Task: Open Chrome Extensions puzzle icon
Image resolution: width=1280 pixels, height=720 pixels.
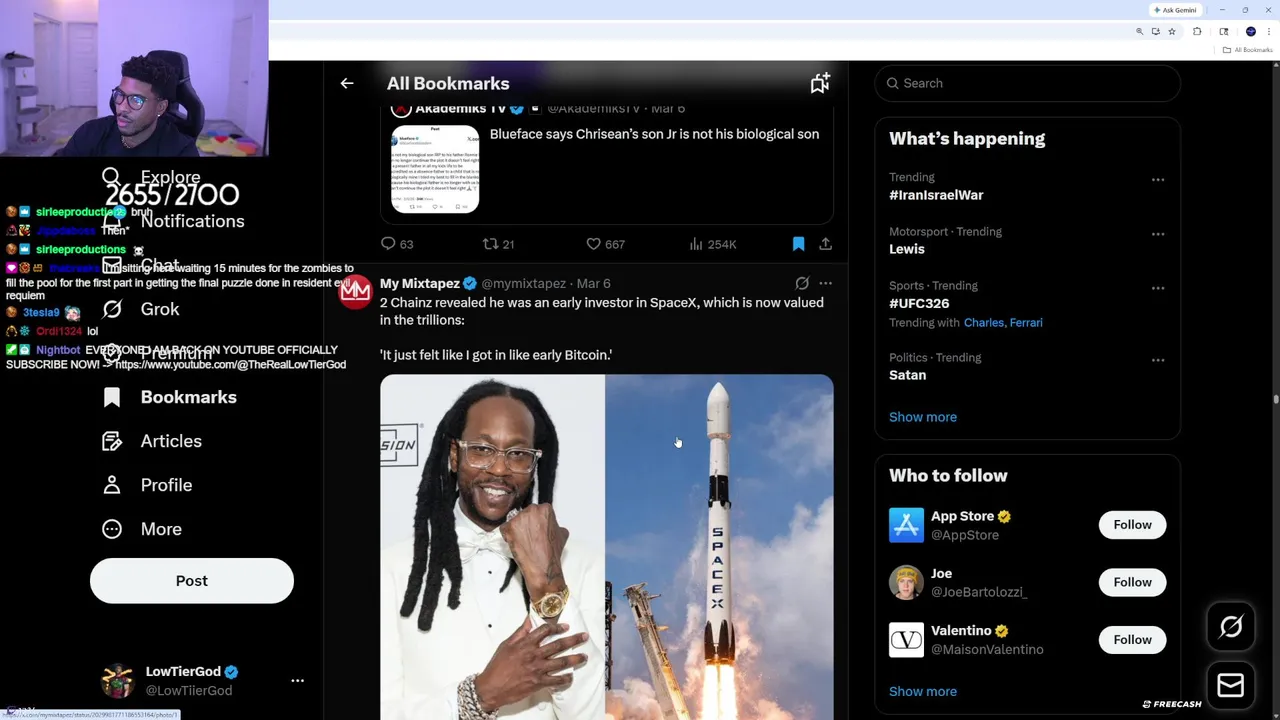Action: point(1197,32)
